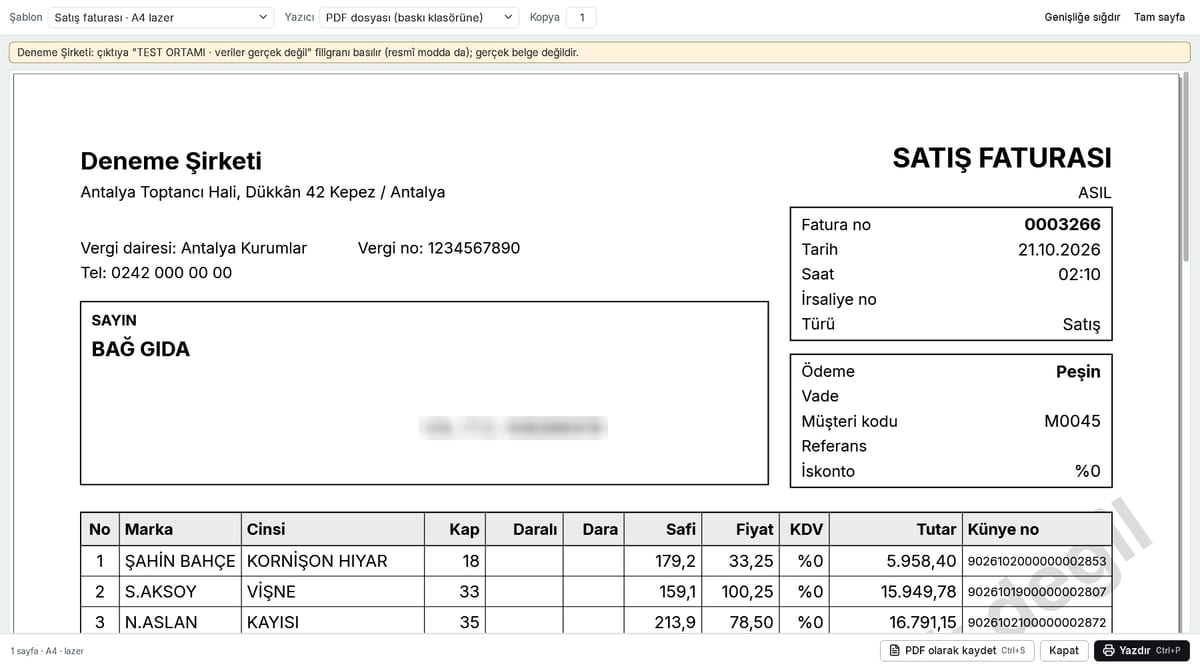
Task: Click the invoice date 21.10.2026
Action: tap(1059, 250)
